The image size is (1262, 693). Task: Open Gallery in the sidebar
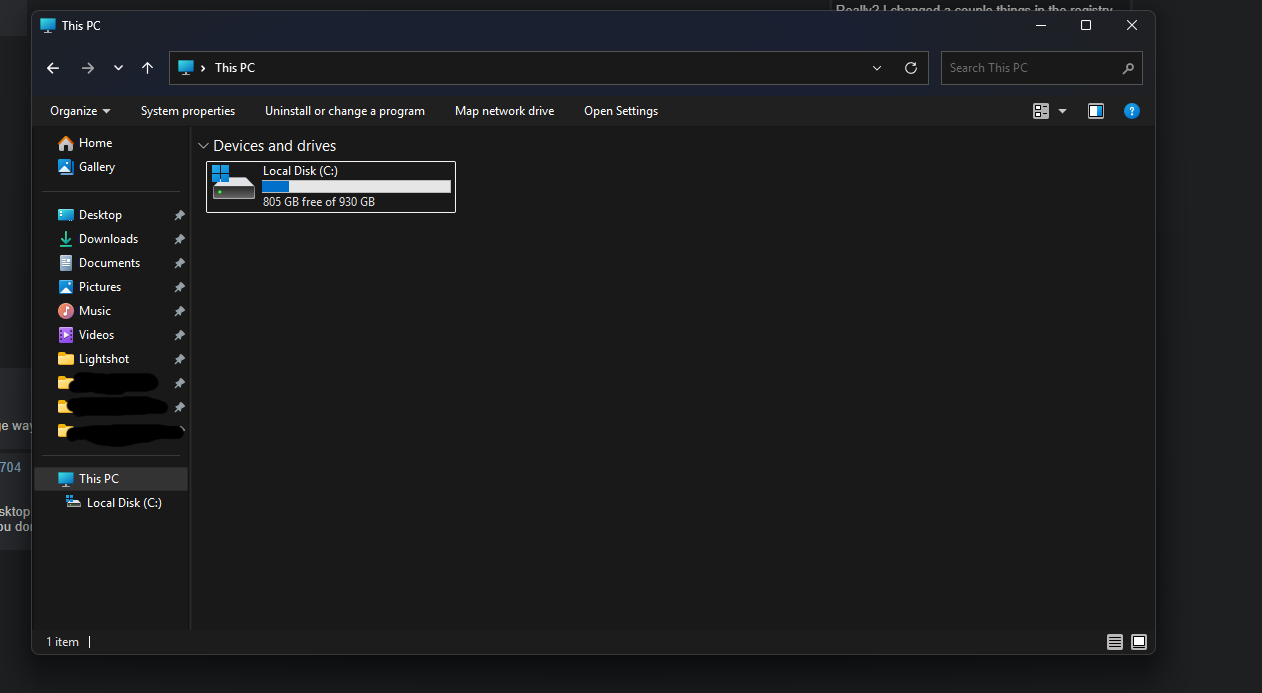tap(97, 167)
